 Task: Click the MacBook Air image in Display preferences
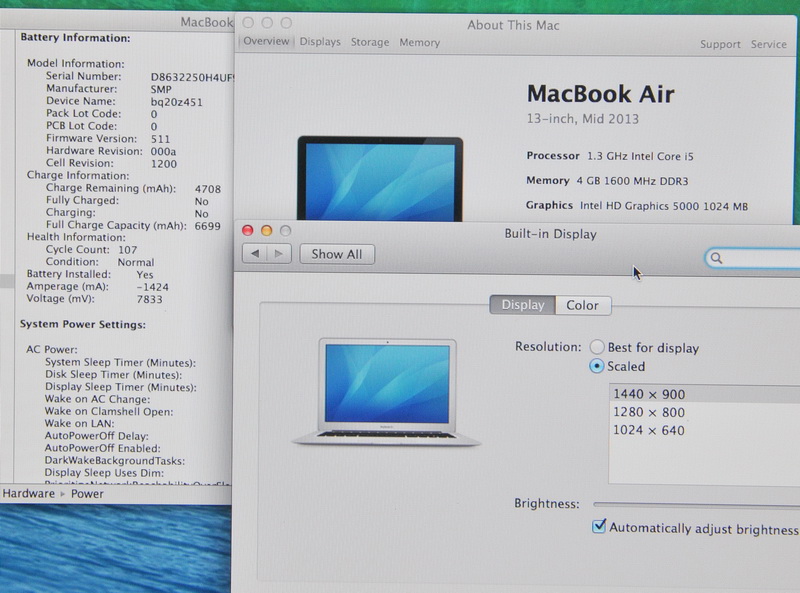387,392
